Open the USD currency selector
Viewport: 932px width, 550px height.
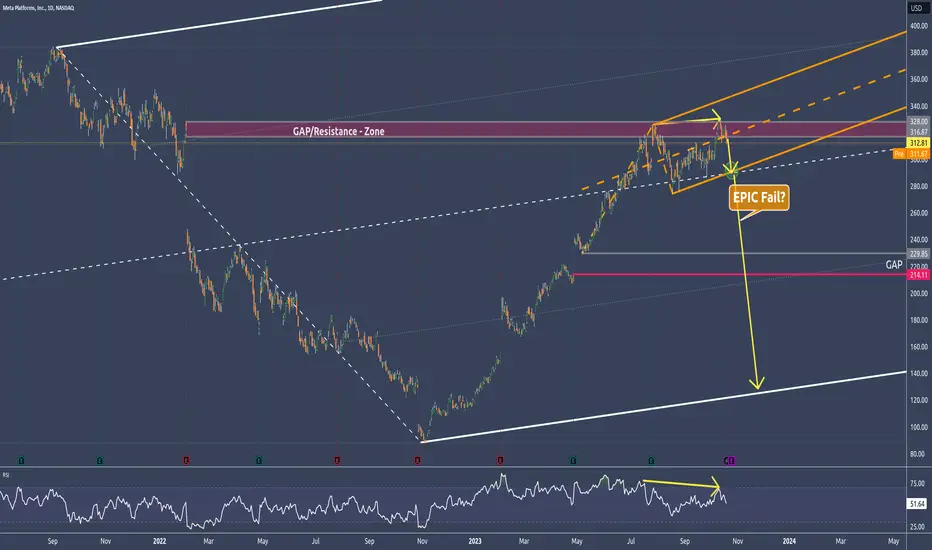click(x=917, y=8)
